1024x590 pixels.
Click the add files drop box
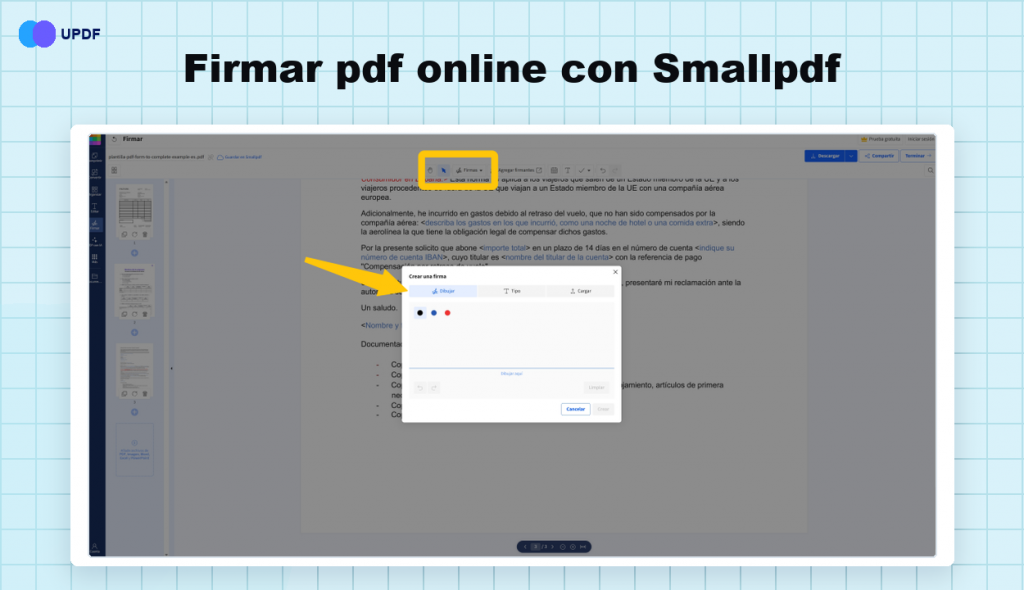point(135,450)
